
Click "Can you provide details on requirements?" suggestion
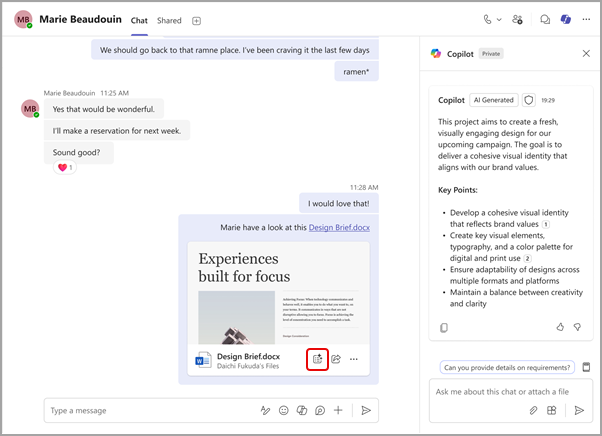point(508,367)
